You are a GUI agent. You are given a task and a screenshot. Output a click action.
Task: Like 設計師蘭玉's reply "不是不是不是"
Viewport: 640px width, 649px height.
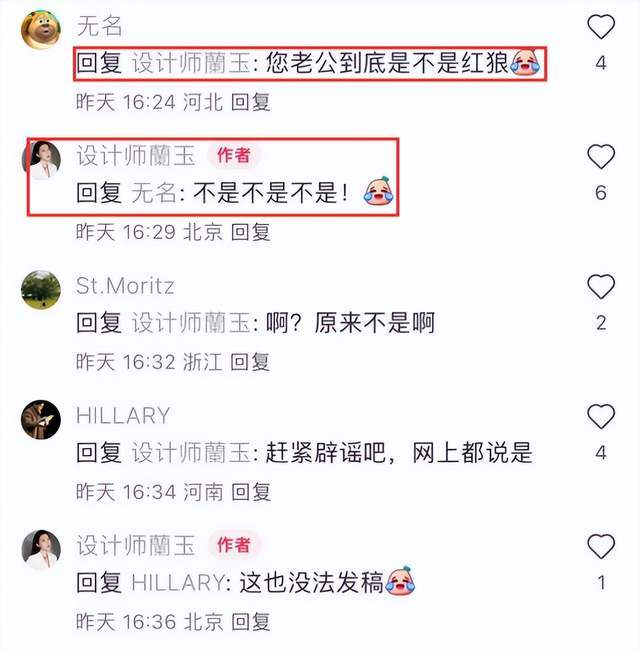(601, 156)
